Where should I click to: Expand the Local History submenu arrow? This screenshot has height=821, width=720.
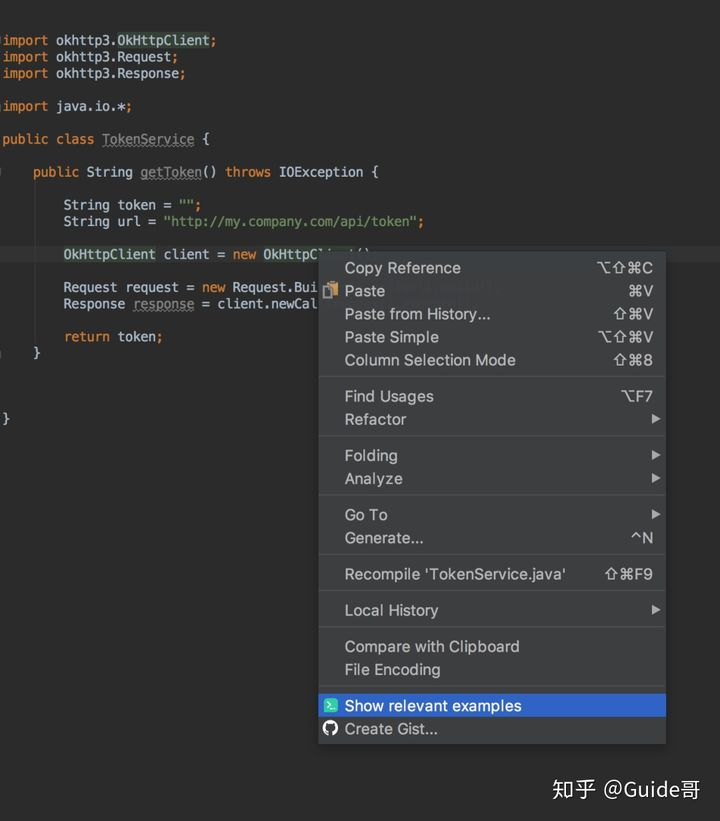pyautogui.click(x=656, y=610)
